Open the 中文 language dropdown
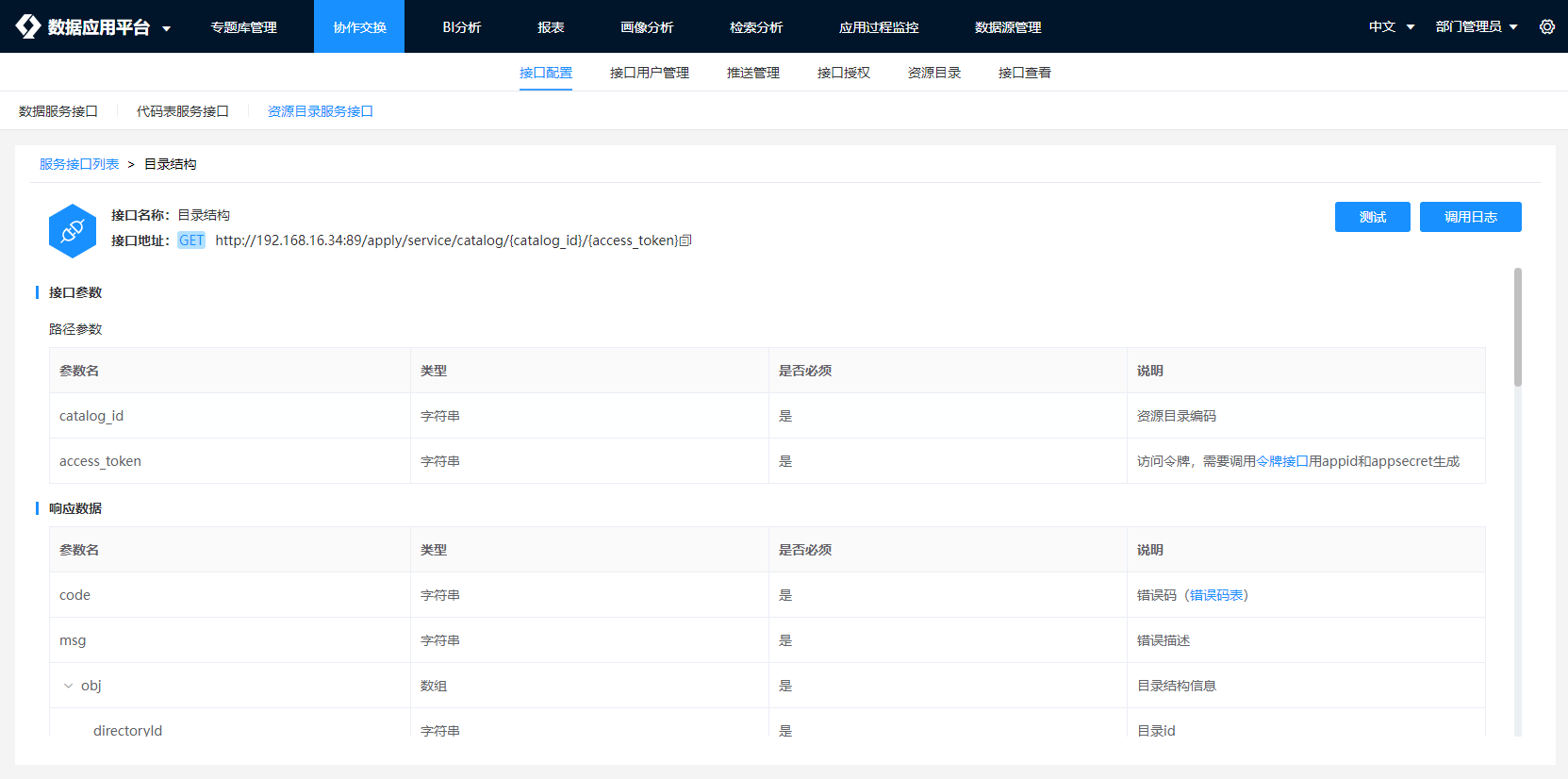 point(1391,27)
